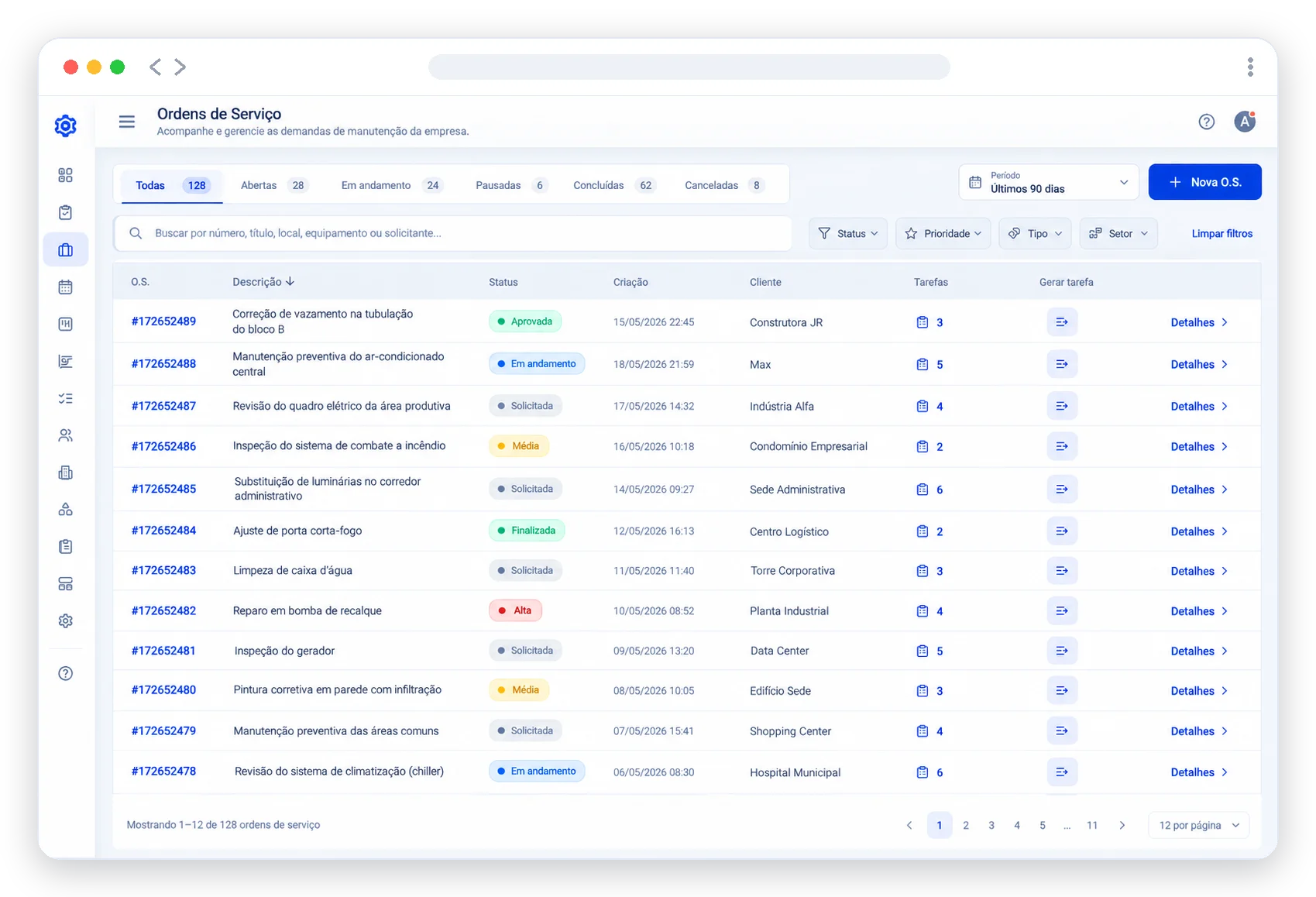1316x897 pixels.
Task: Generate task for Indústria Alfa order
Action: pyautogui.click(x=1062, y=406)
